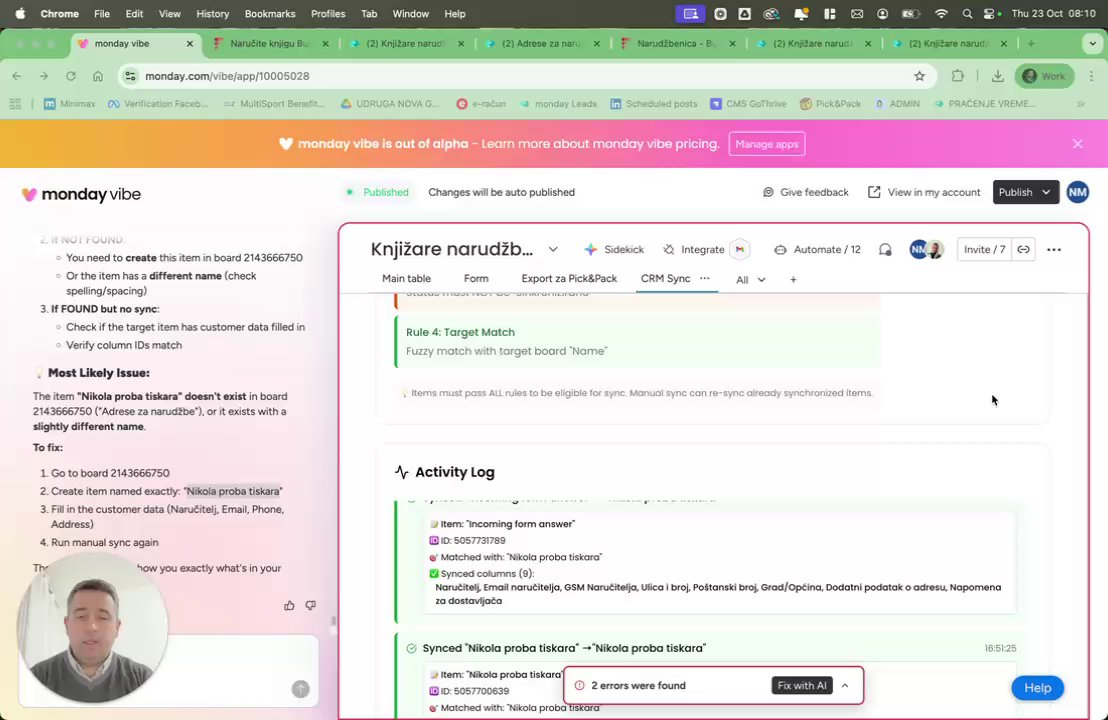Image resolution: width=1108 pixels, height=720 pixels.
Task: Bookmark this page star icon
Action: coord(919,76)
